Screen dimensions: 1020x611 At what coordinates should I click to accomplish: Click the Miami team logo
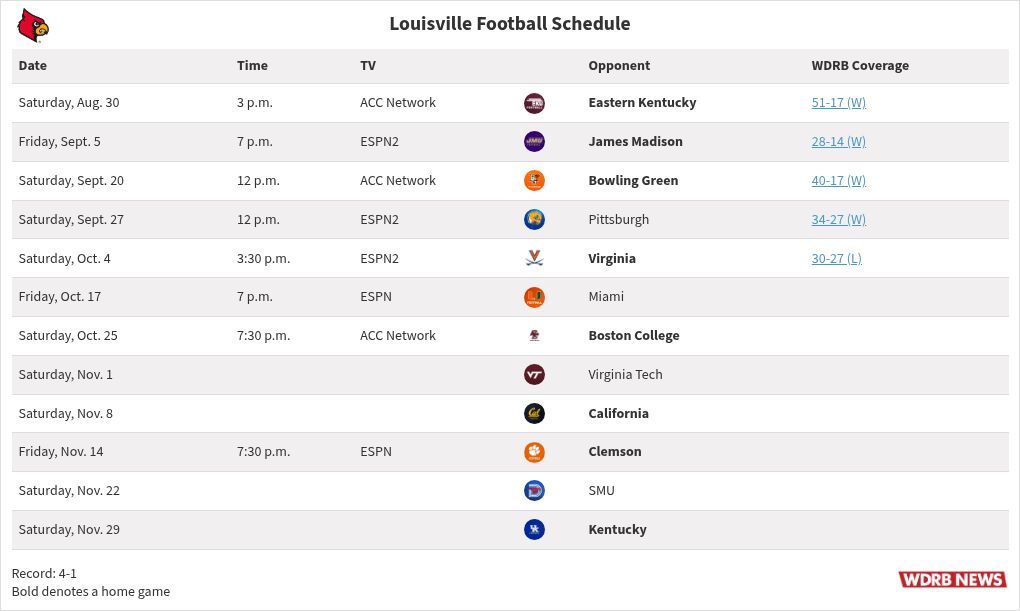pos(534,297)
